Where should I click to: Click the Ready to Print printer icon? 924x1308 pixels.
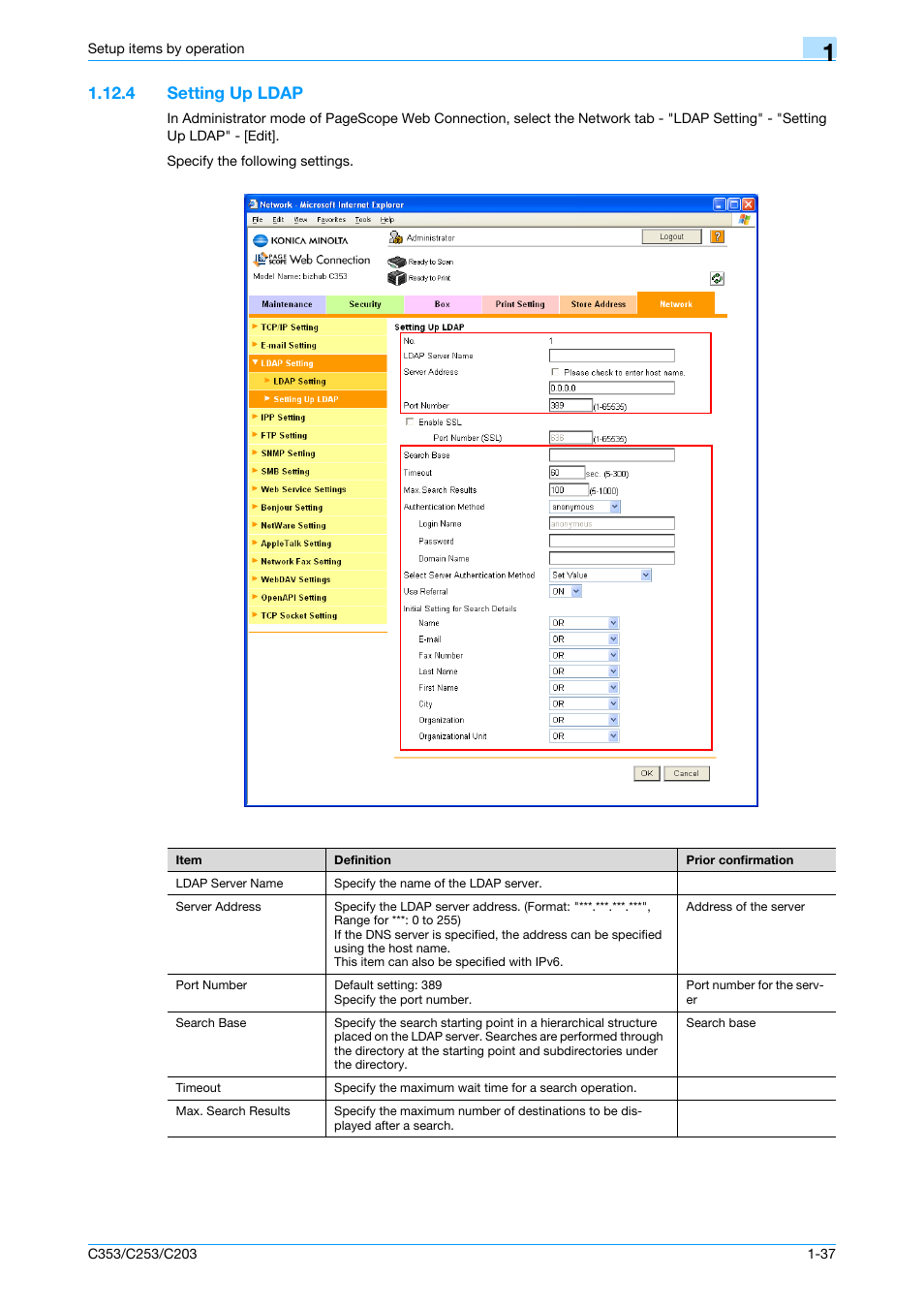coord(396,278)
